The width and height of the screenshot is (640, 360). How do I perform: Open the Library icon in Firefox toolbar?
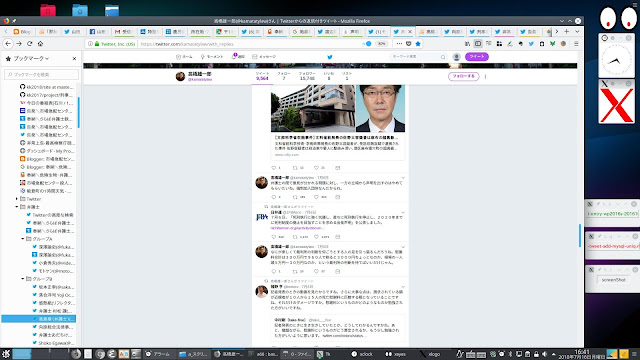(x=467, y=44)
